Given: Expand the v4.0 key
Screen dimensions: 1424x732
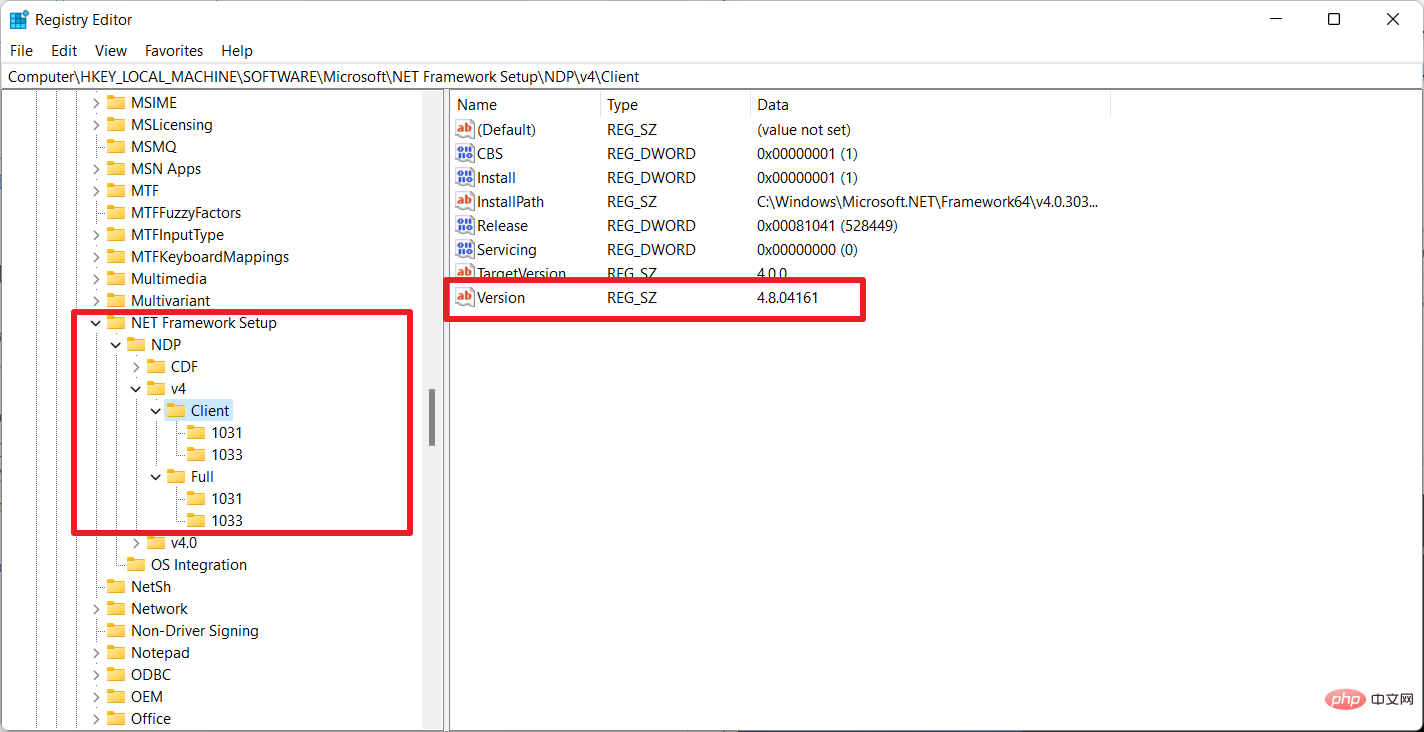Looking at the screenshot, I should [136, 542].
